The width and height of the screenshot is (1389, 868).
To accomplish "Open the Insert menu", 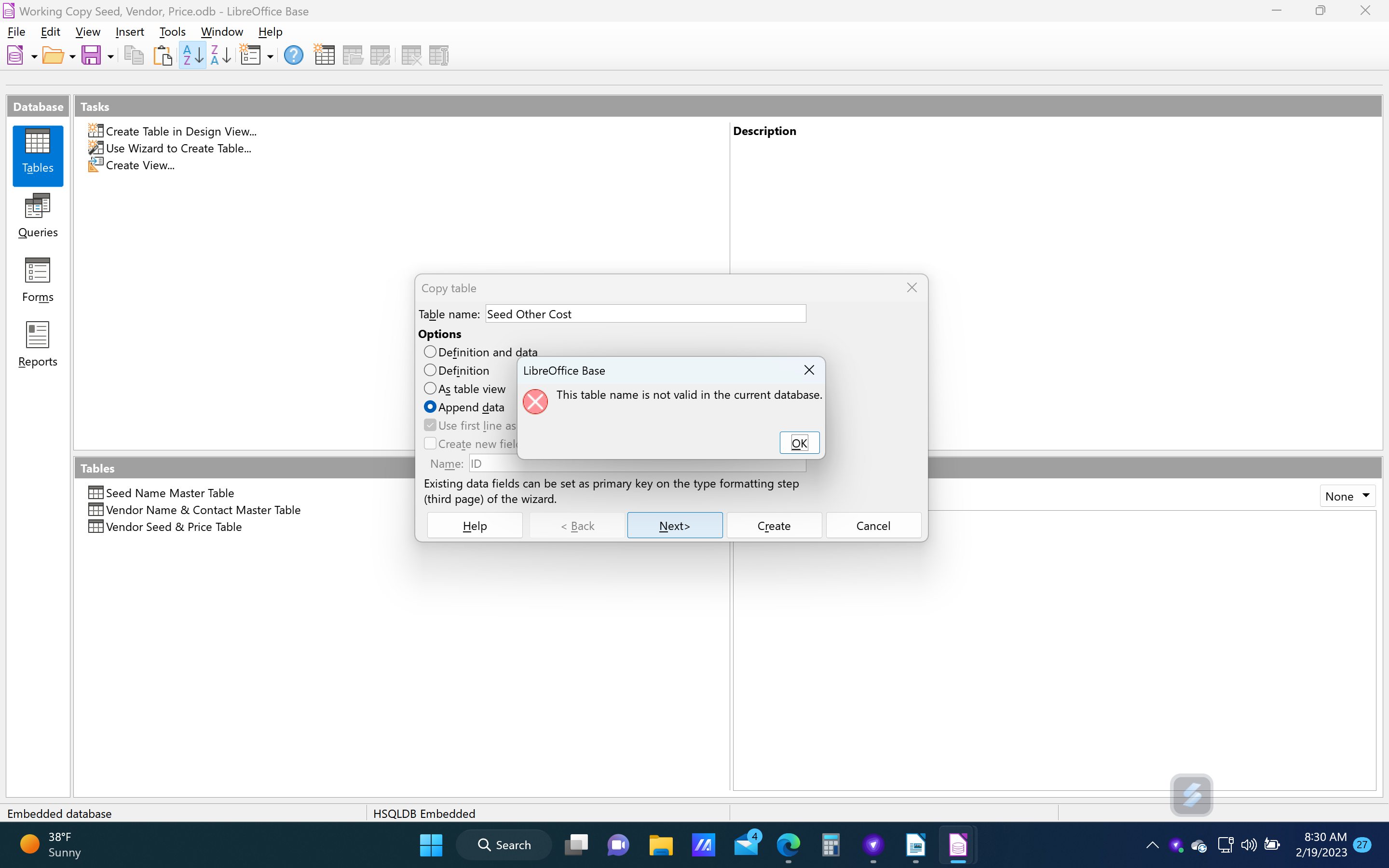I will click(130, 31).
